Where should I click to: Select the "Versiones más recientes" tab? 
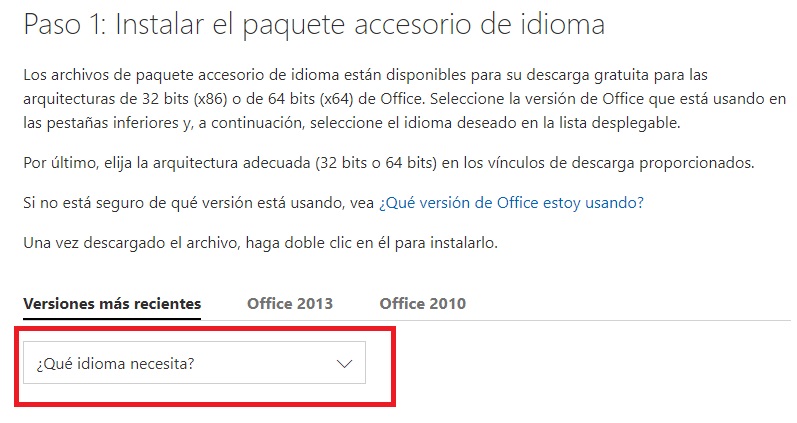pyautogui.click(x=112, y=303)
